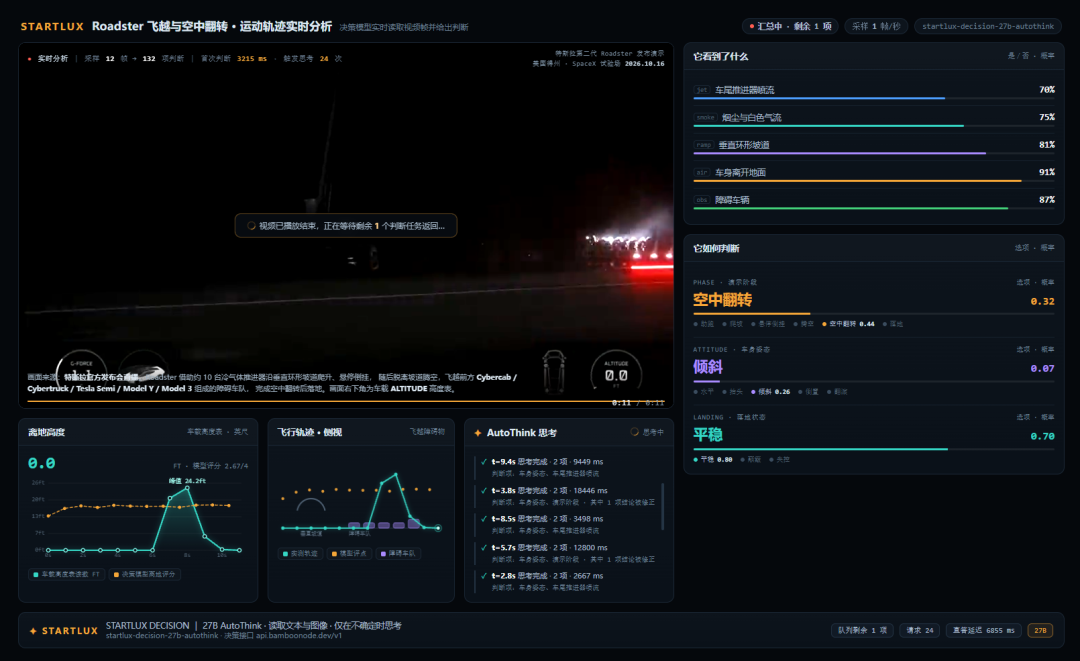Click the 27B badge in the footer
This screenshot has height=661, width=1080.
pyautogui.click(x=1040, y=631)
